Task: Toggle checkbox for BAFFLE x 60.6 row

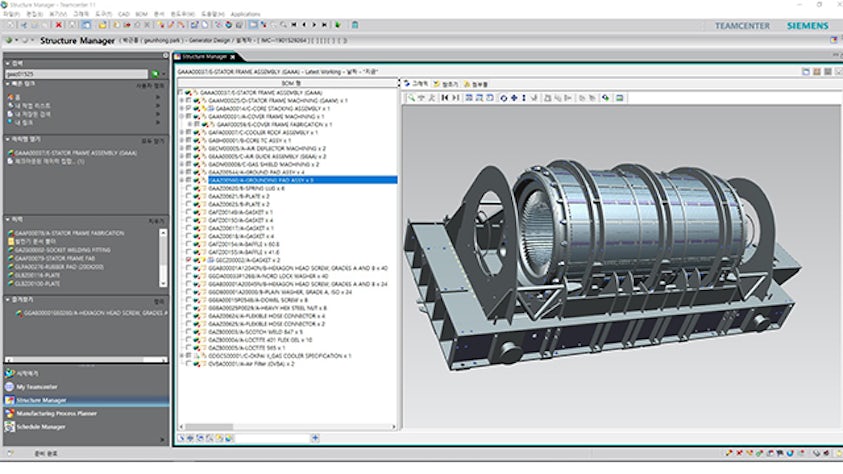Action: pyautogui.click(x=188, y=244)
